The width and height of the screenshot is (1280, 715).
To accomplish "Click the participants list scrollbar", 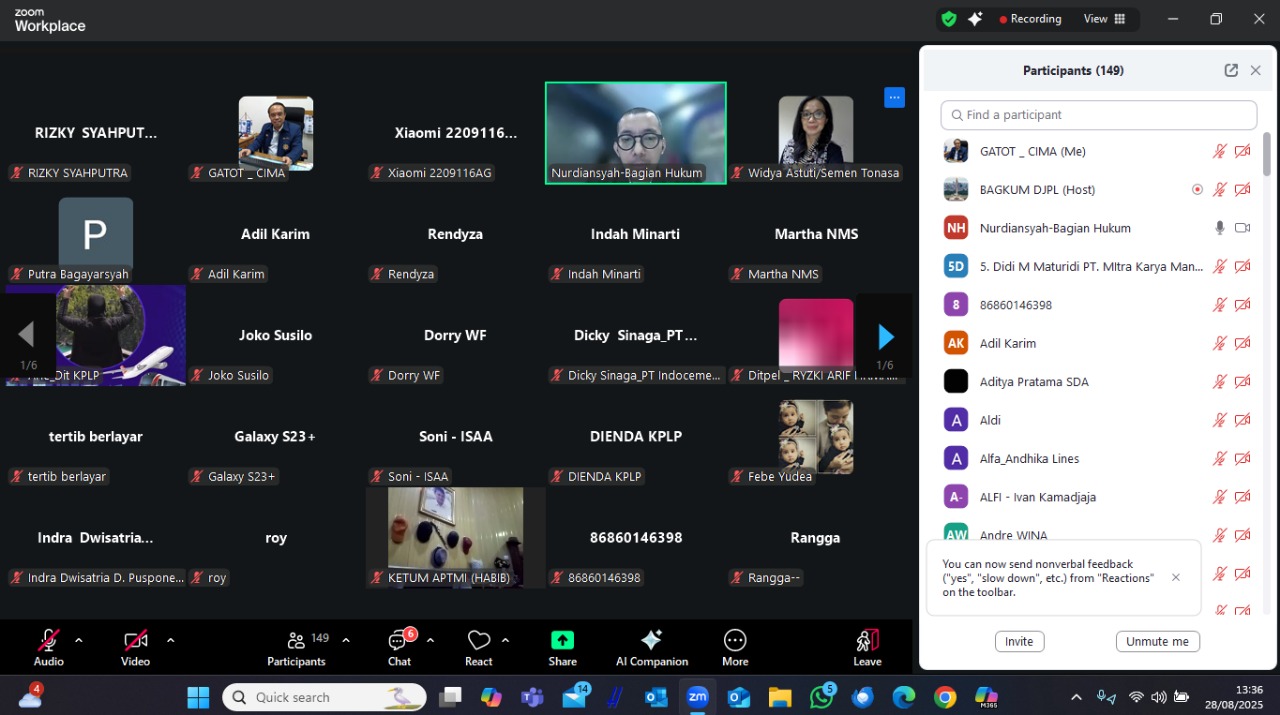I will (1267, 156).
